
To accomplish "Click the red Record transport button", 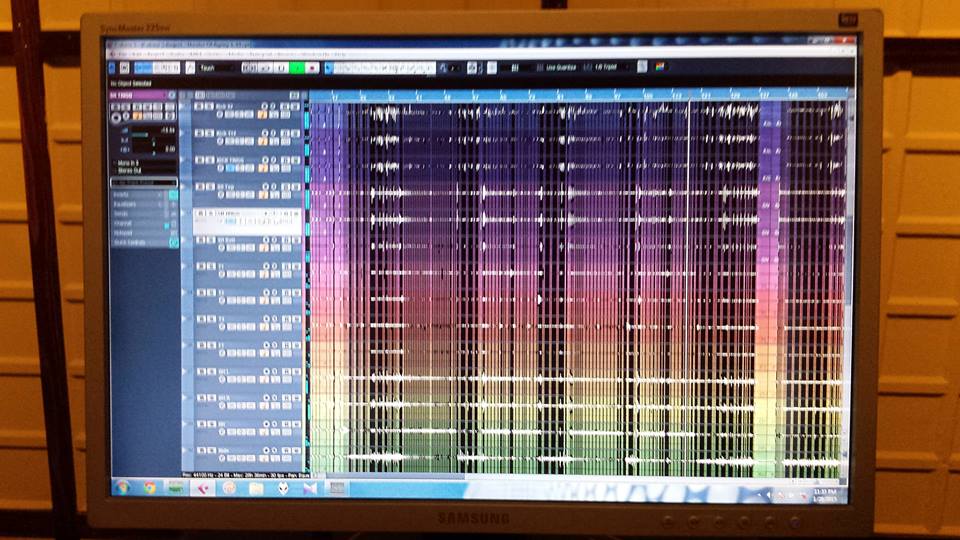I will (312, 68).
